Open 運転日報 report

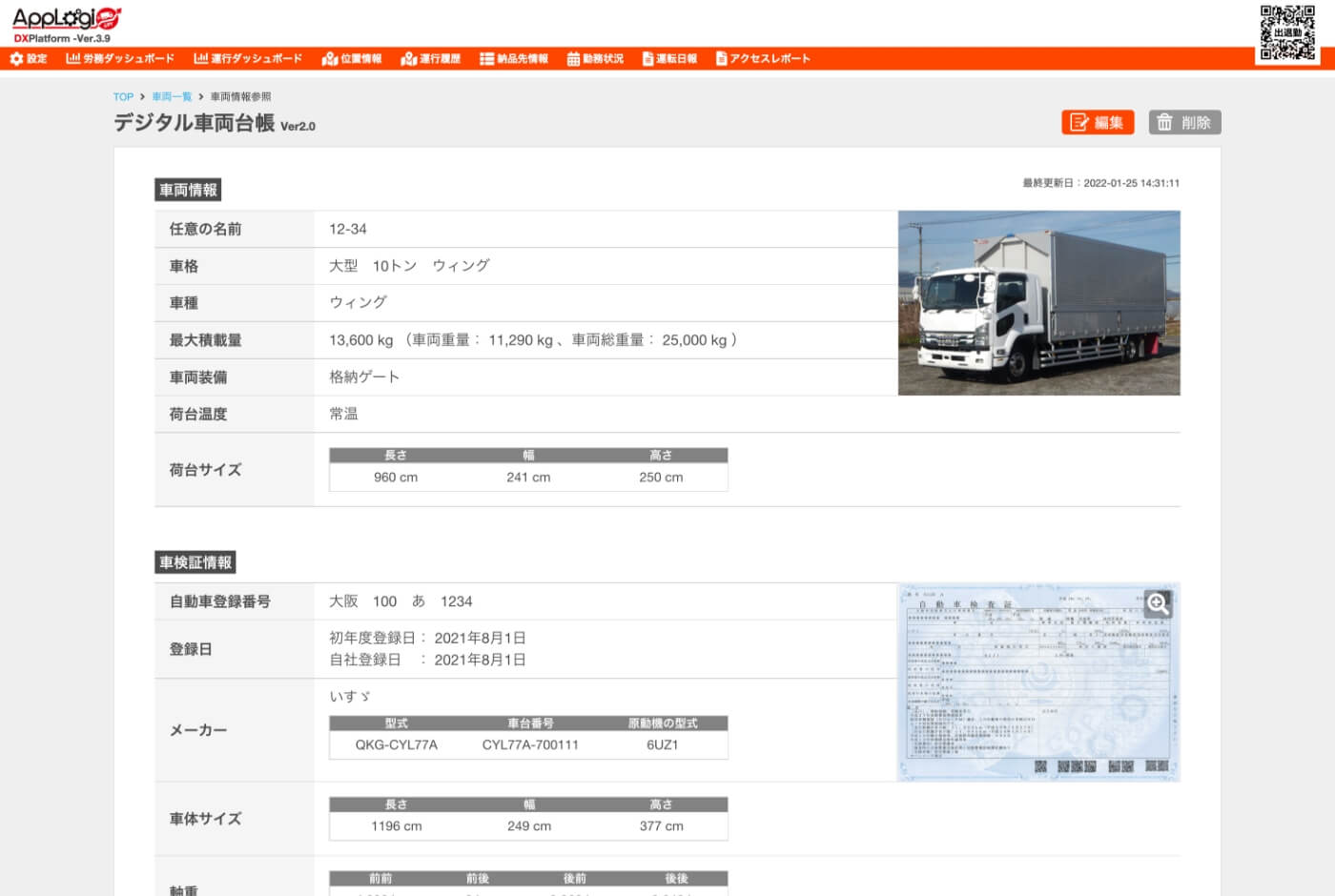pos(669,59)
